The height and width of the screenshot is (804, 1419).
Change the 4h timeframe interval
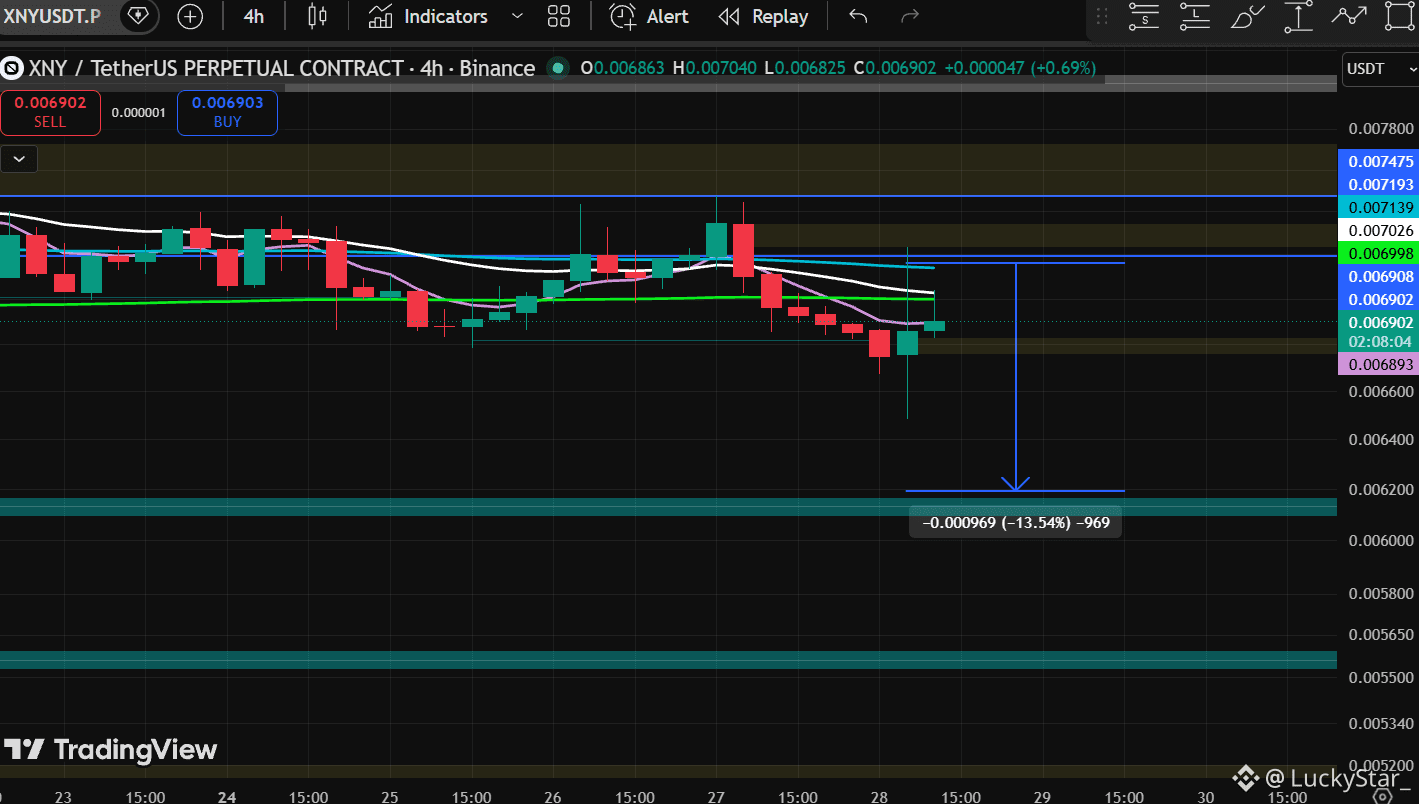[x=254, y=16]
